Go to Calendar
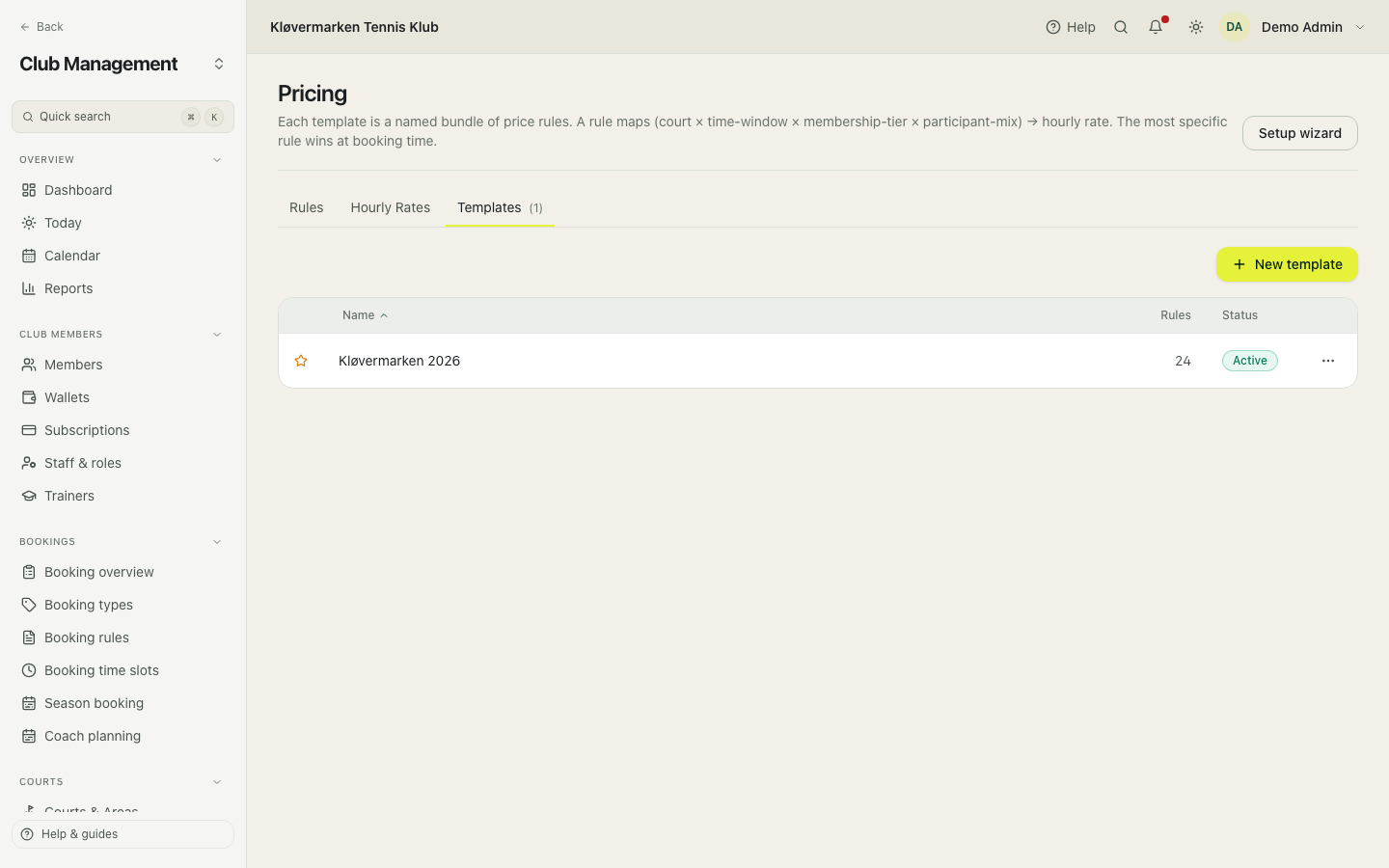Image resolution: width=1389 pixels, height=868 pixels. click(123, 256)
